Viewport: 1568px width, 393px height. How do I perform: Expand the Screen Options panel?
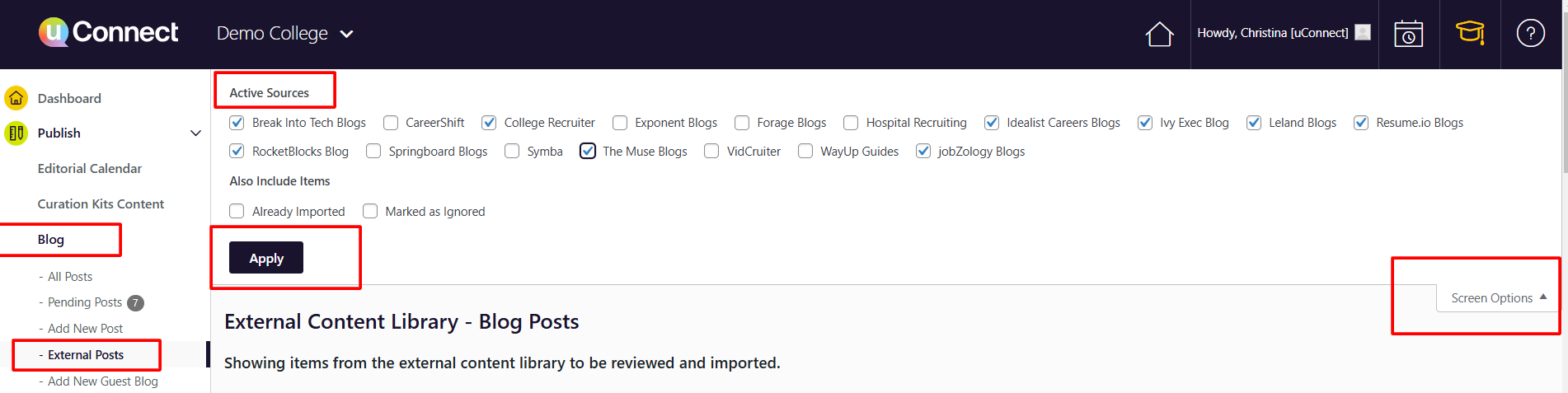(1498, 298)
